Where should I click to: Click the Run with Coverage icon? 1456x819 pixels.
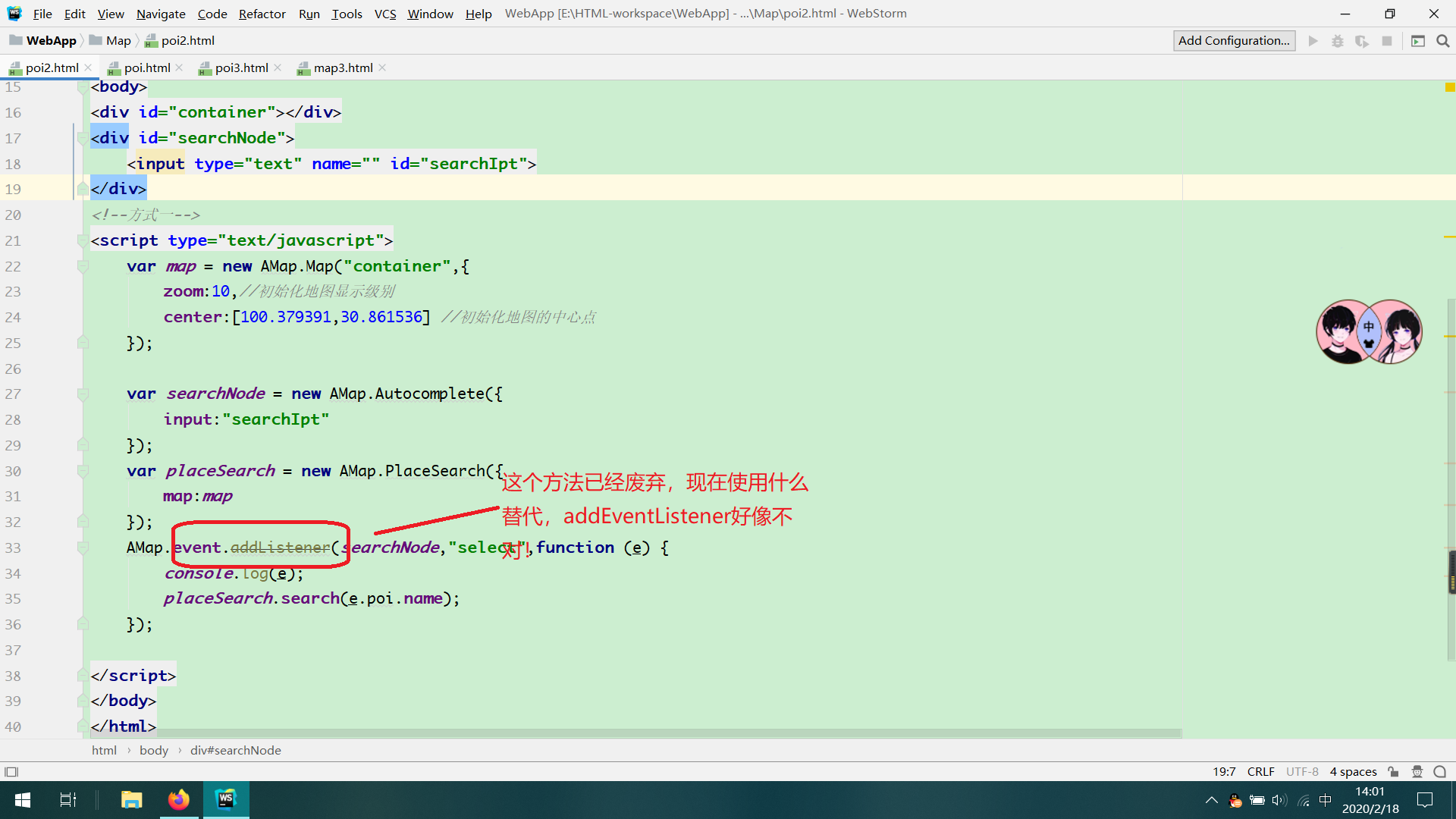(1362, 41)
